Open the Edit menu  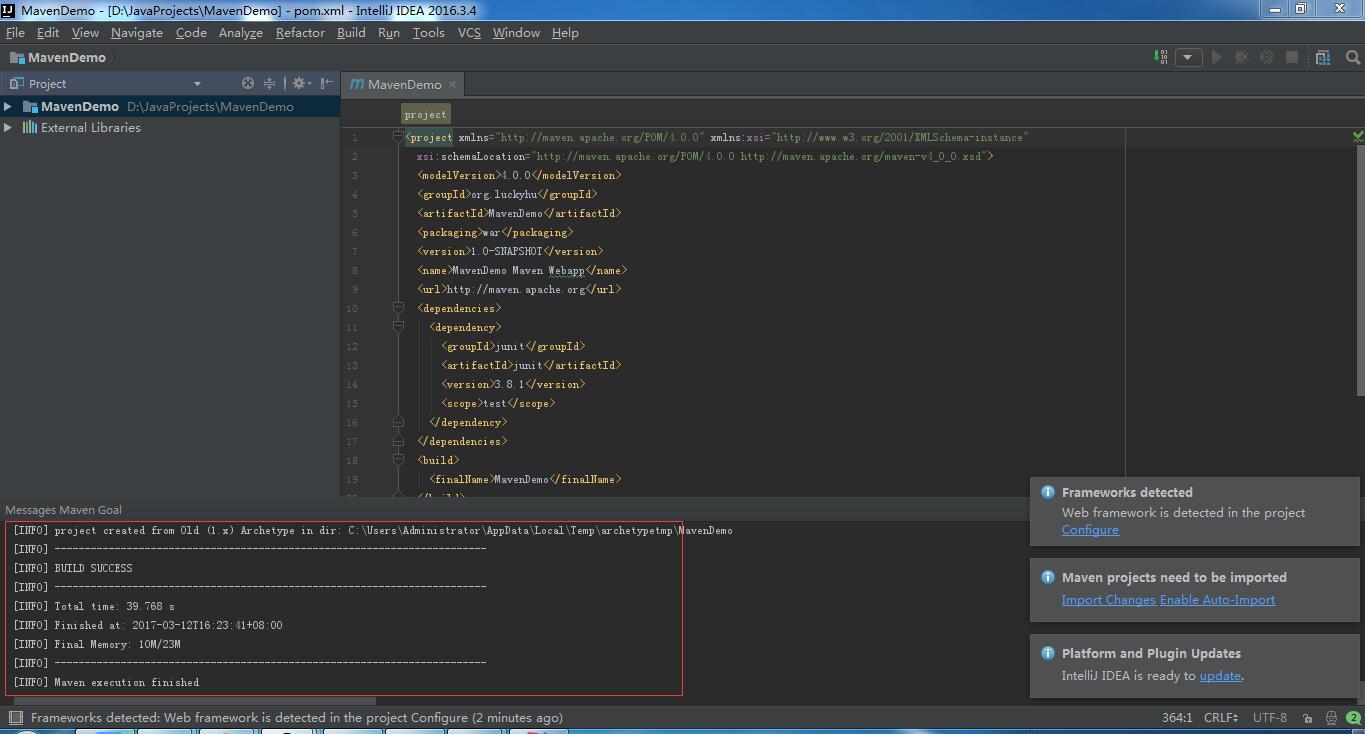pos(48,32)
